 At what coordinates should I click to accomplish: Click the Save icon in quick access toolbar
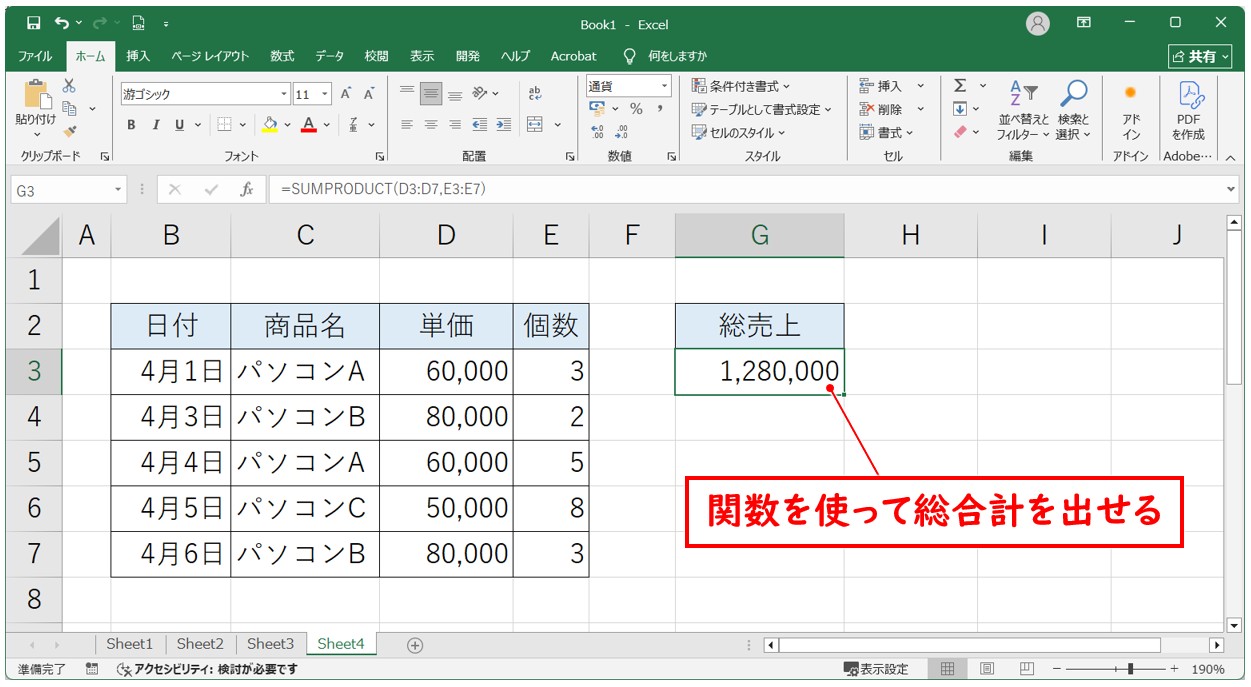click(34, 23)
